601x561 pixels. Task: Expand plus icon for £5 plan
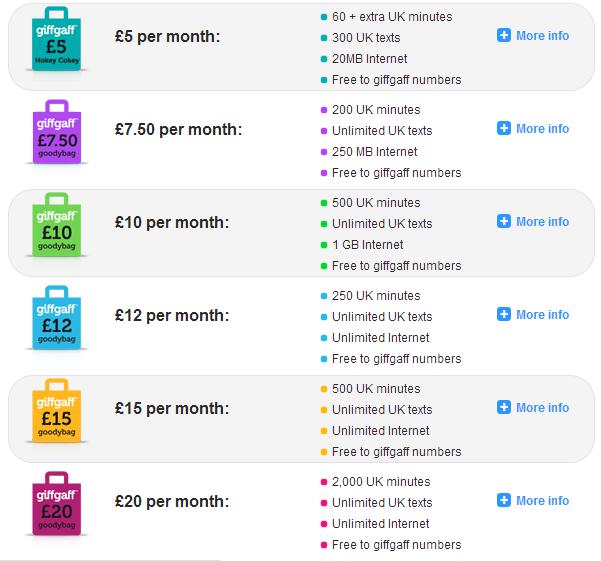(504, 35)
